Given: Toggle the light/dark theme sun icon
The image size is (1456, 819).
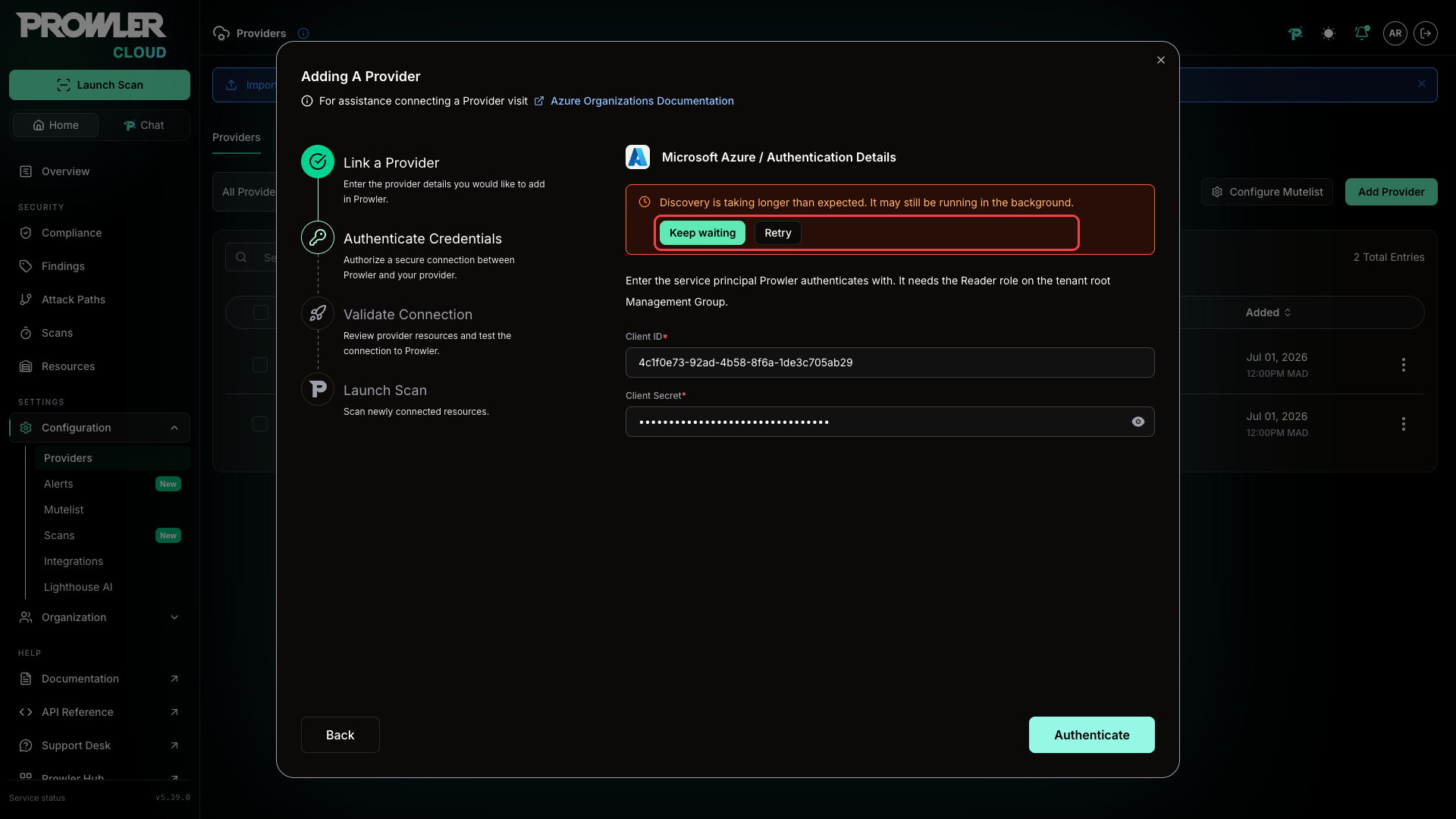Looking at the screenshot, I should coord(1329,33).
